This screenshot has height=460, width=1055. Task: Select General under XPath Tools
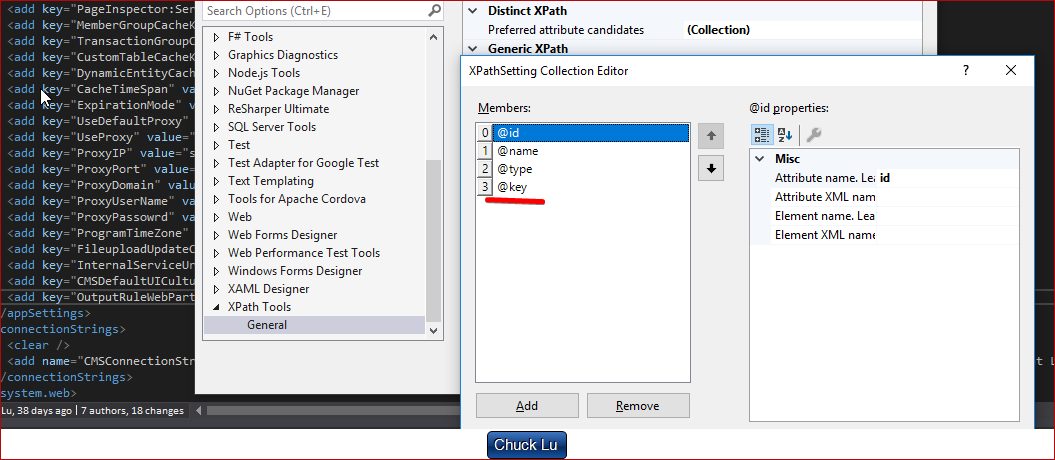tap(267, 325)
